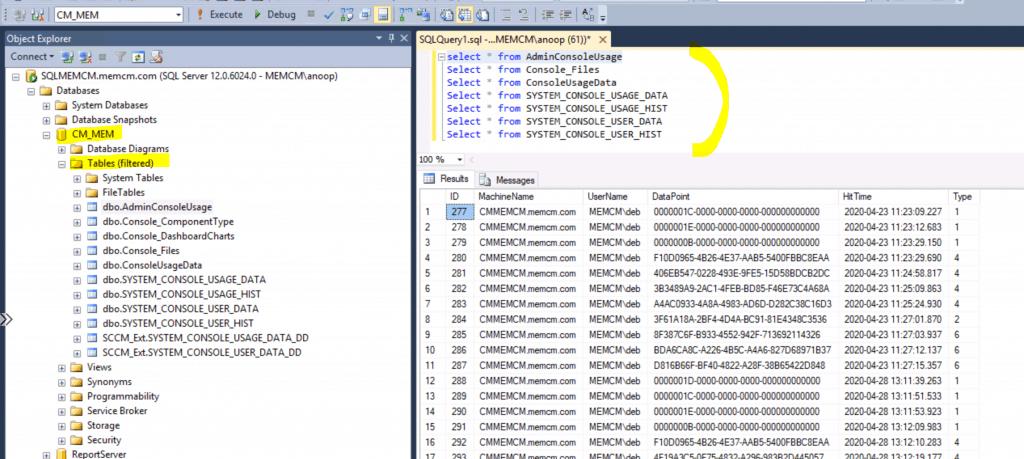
Task: Open the Object Explorer window position menu
Action: click(x=379, y=39)
